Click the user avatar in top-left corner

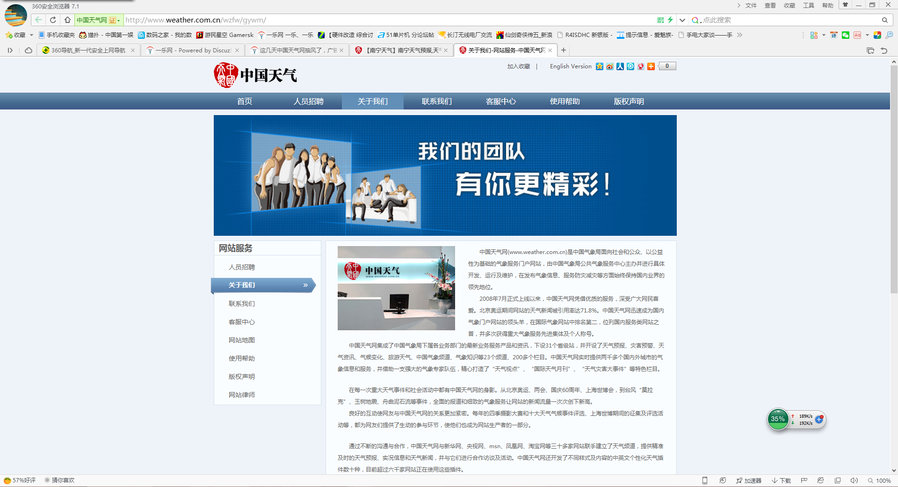(15, 14)
